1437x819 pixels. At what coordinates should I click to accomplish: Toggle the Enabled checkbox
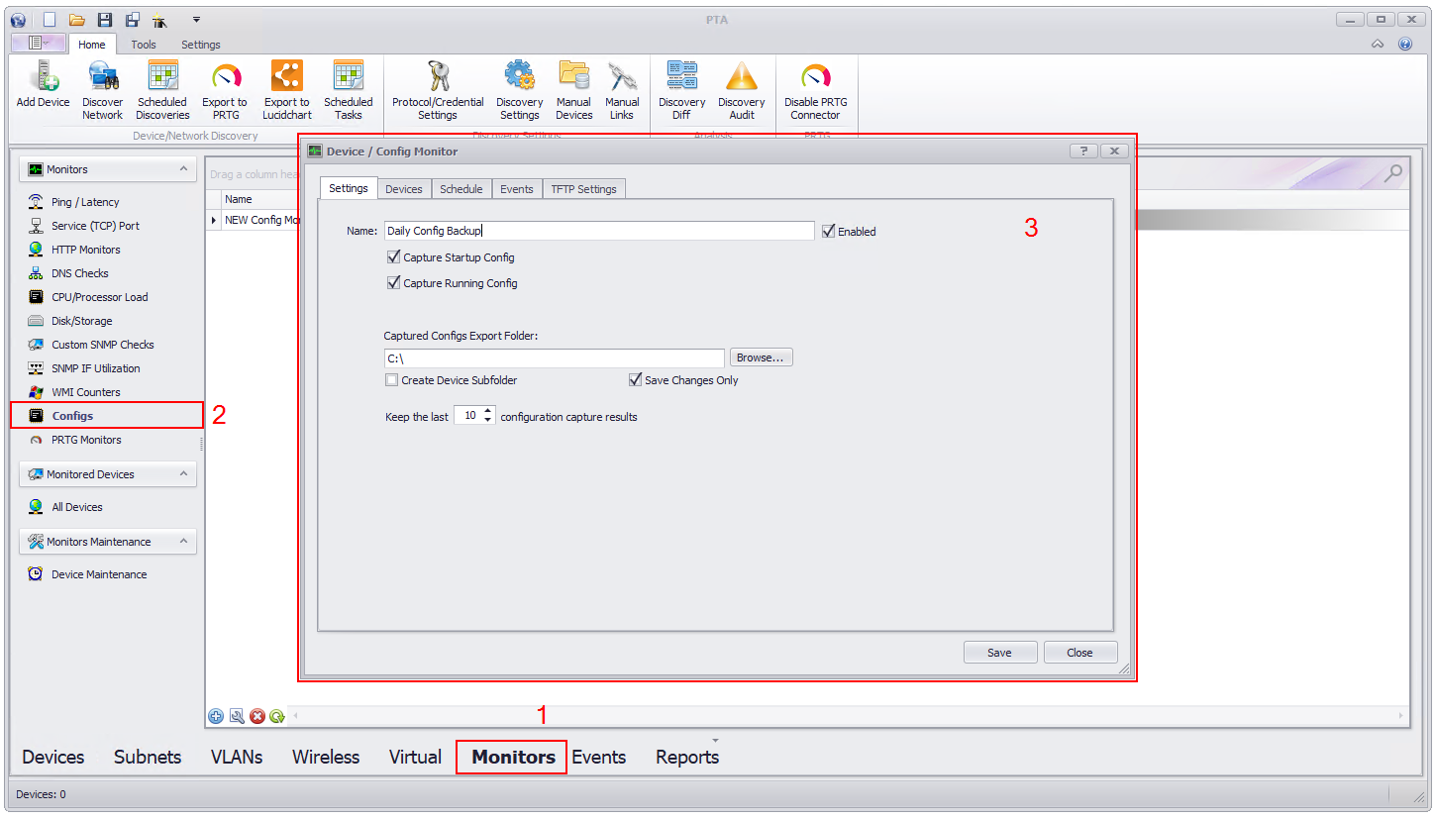click(828, 231)
